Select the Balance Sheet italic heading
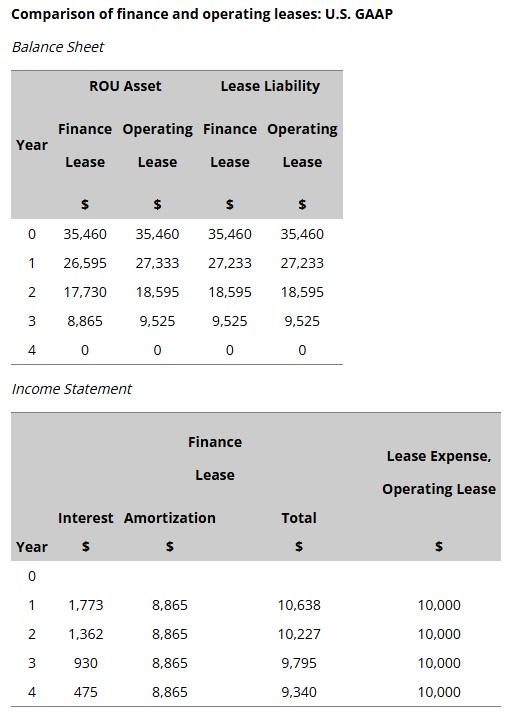Image resolution: width=517 pixels, height=712 pixels. [x=58, y=47]
